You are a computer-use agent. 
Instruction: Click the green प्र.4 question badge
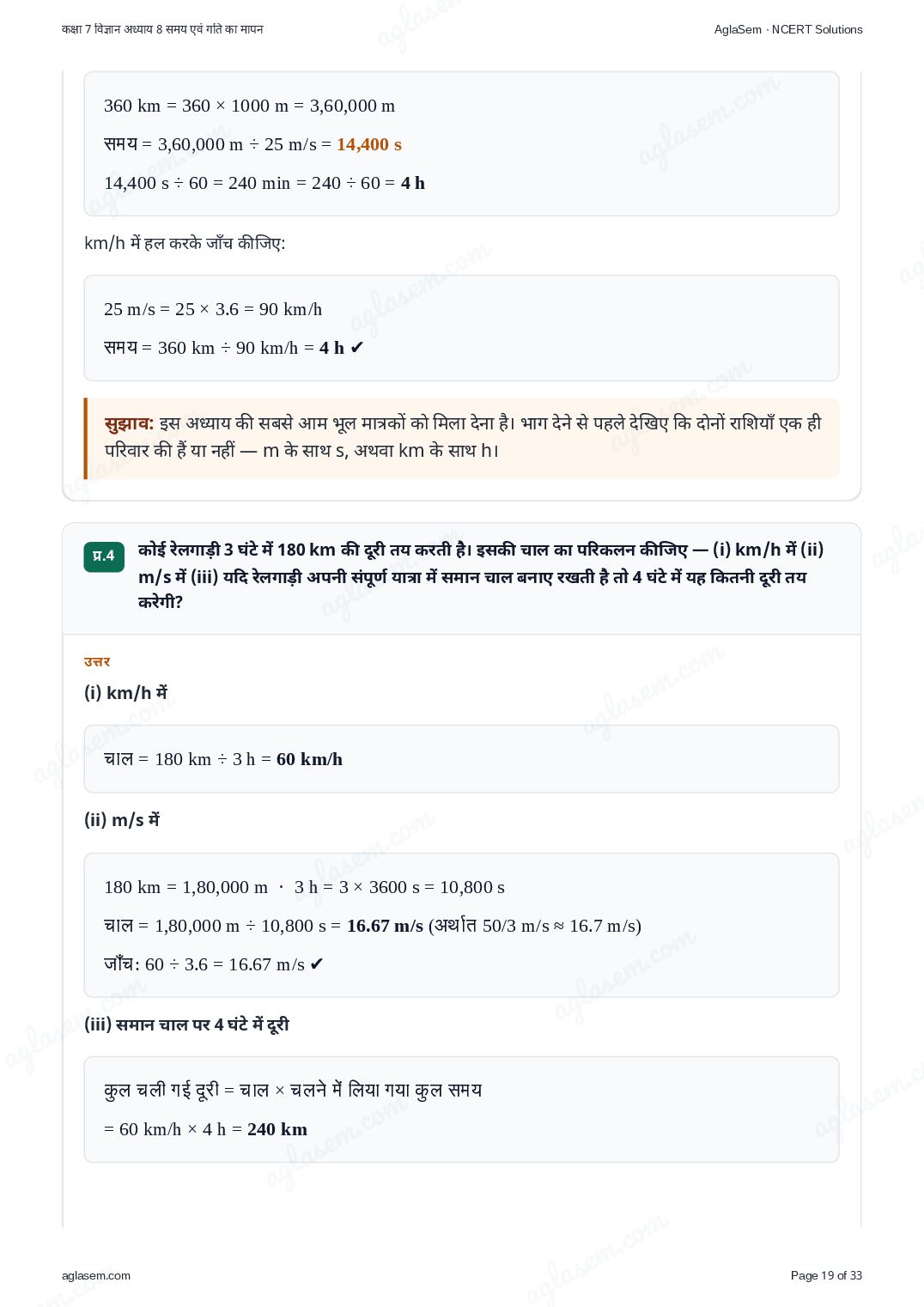coord(104,556)
